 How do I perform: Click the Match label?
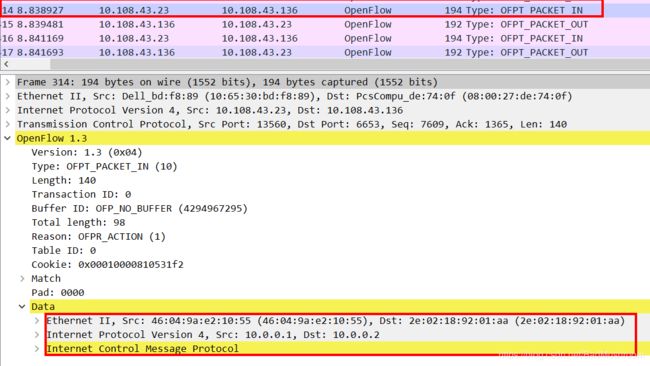point(46,279)
